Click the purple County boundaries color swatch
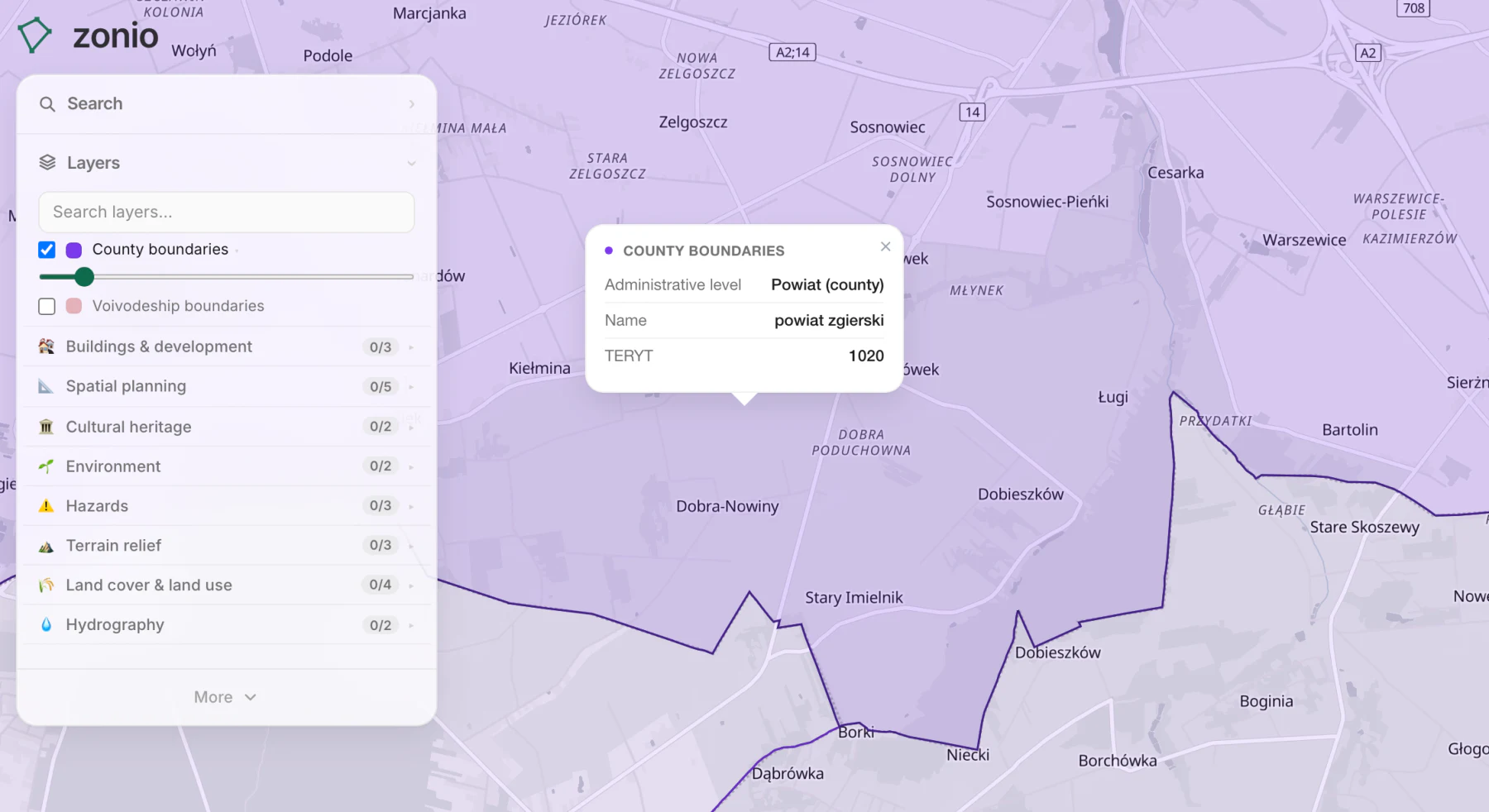The image size is (1489, 812). pos(74,250)
